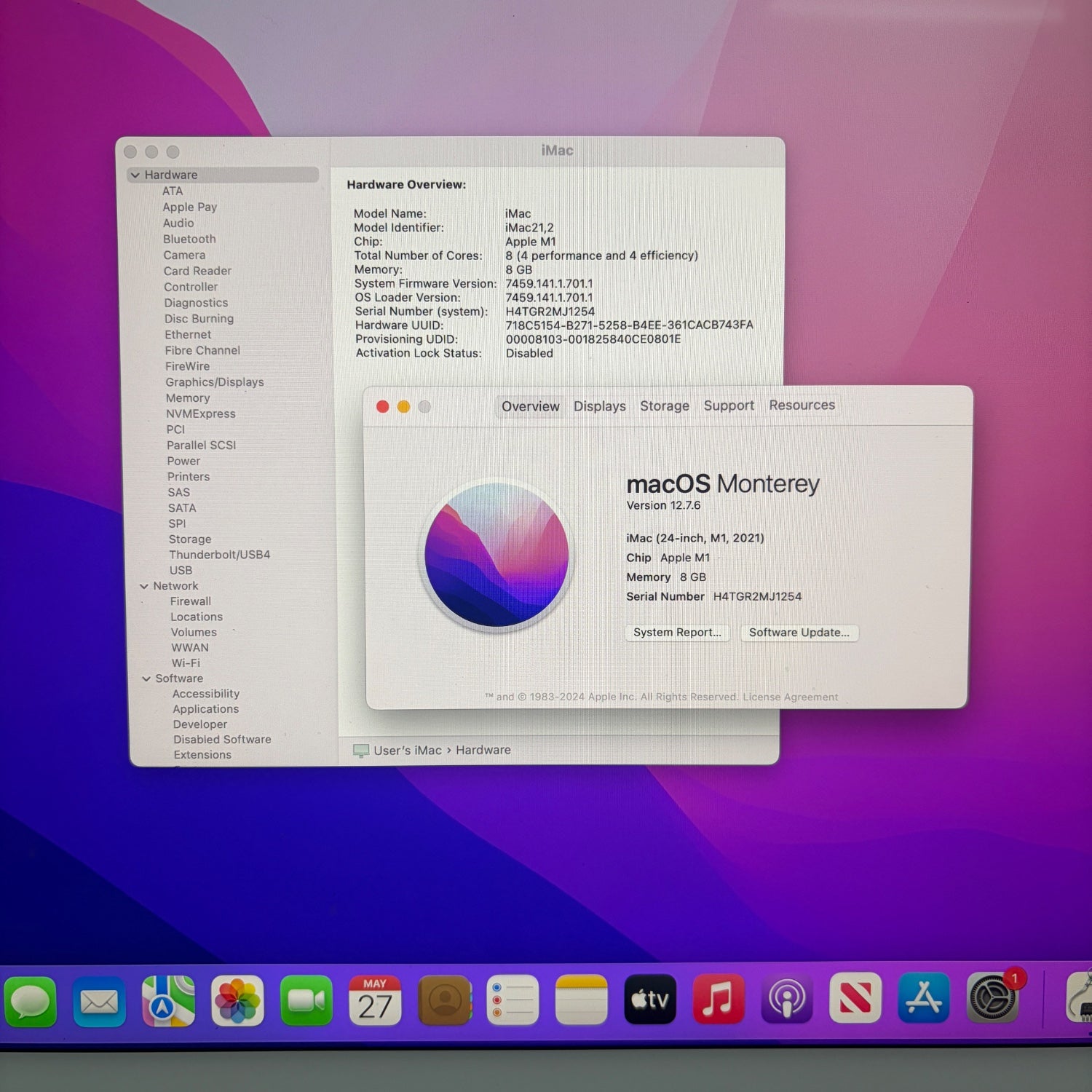1092x1092 pixels.
Task: Select Audio under Hardware
Action: click(x=178, y=223)
